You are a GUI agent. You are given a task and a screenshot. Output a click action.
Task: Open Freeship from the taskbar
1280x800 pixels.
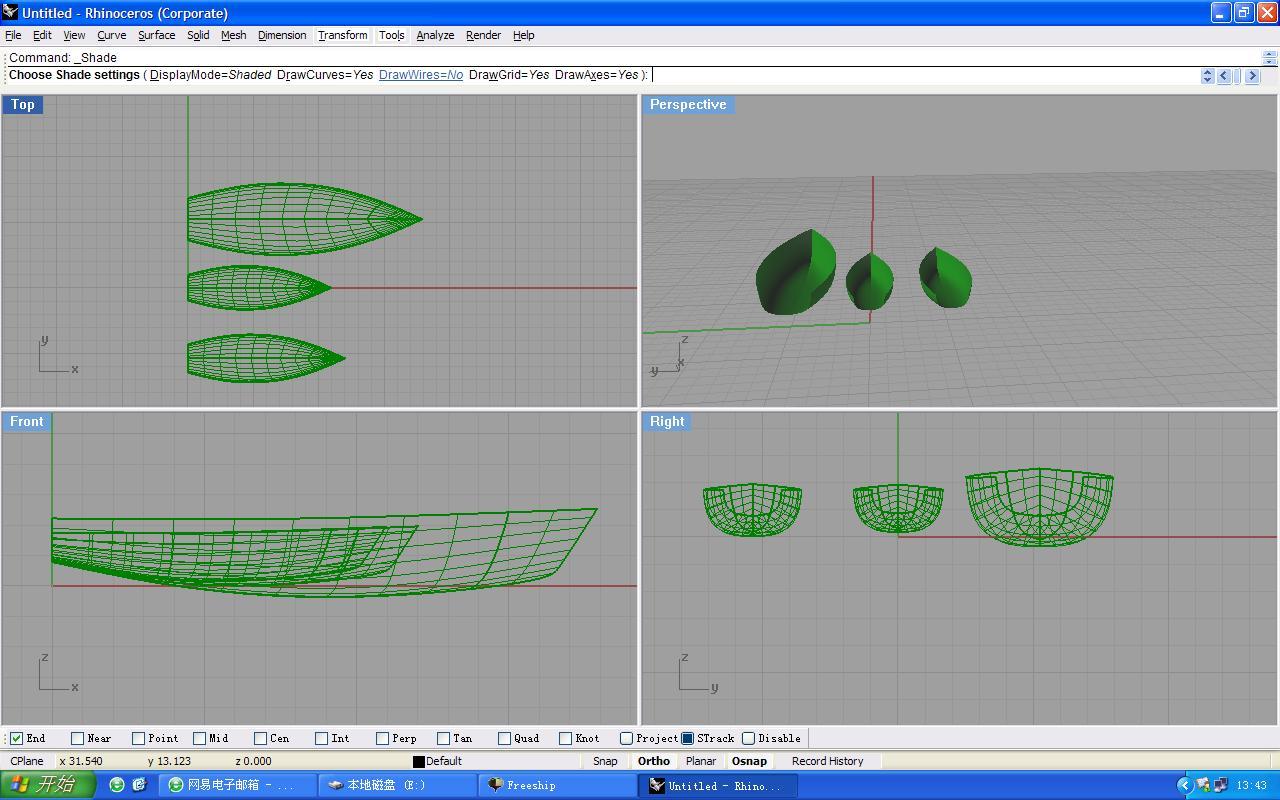click(556, 785)
